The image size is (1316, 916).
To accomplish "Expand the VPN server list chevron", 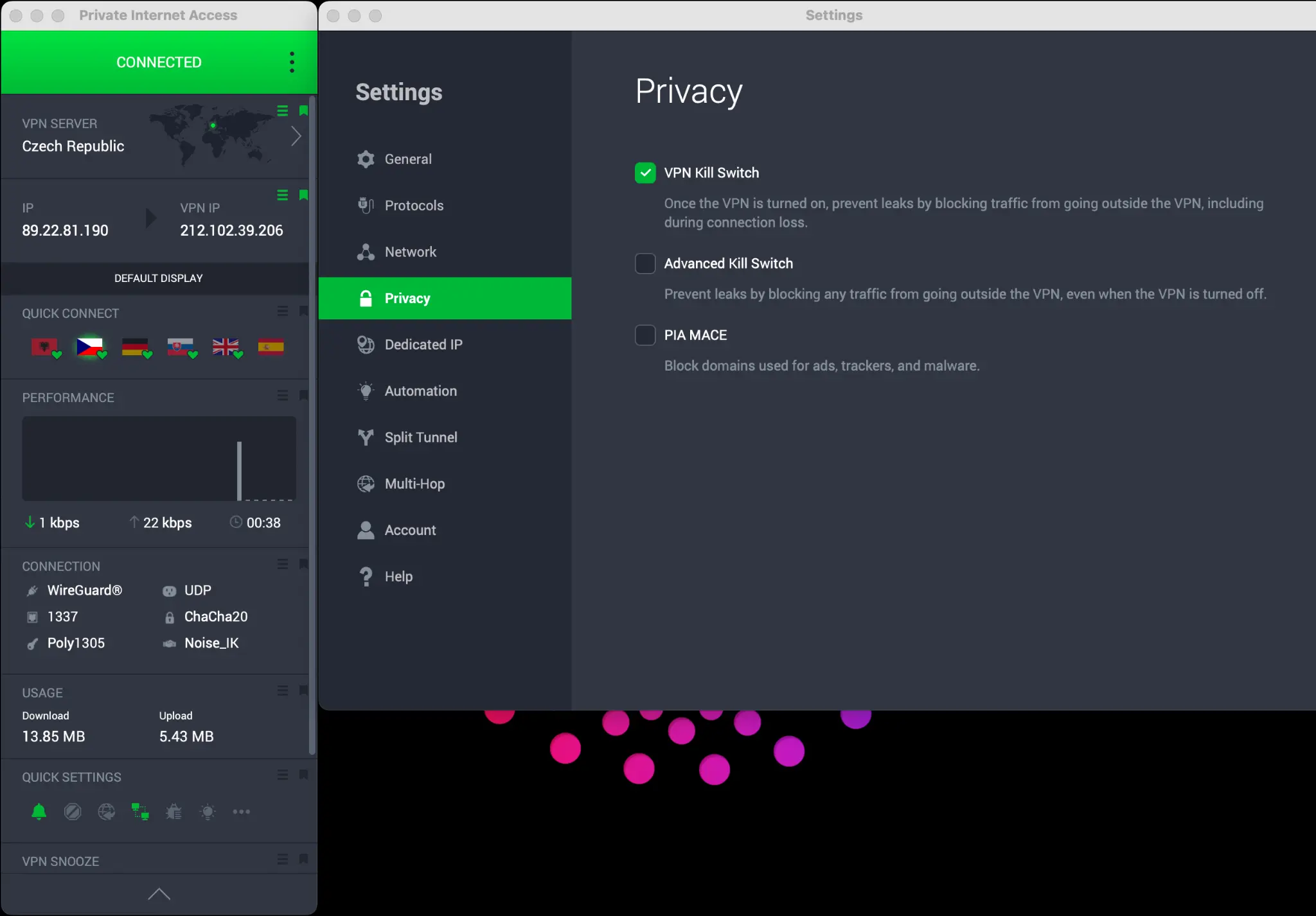I will pyautogui.click(x=296, y=136).
